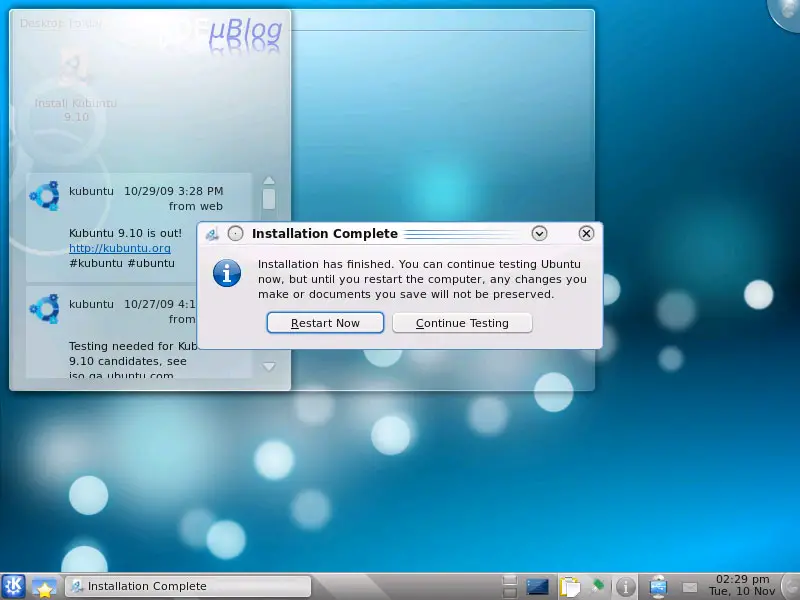Click the "10/29/09 3:28 PM" timestamp

point(173,191)
